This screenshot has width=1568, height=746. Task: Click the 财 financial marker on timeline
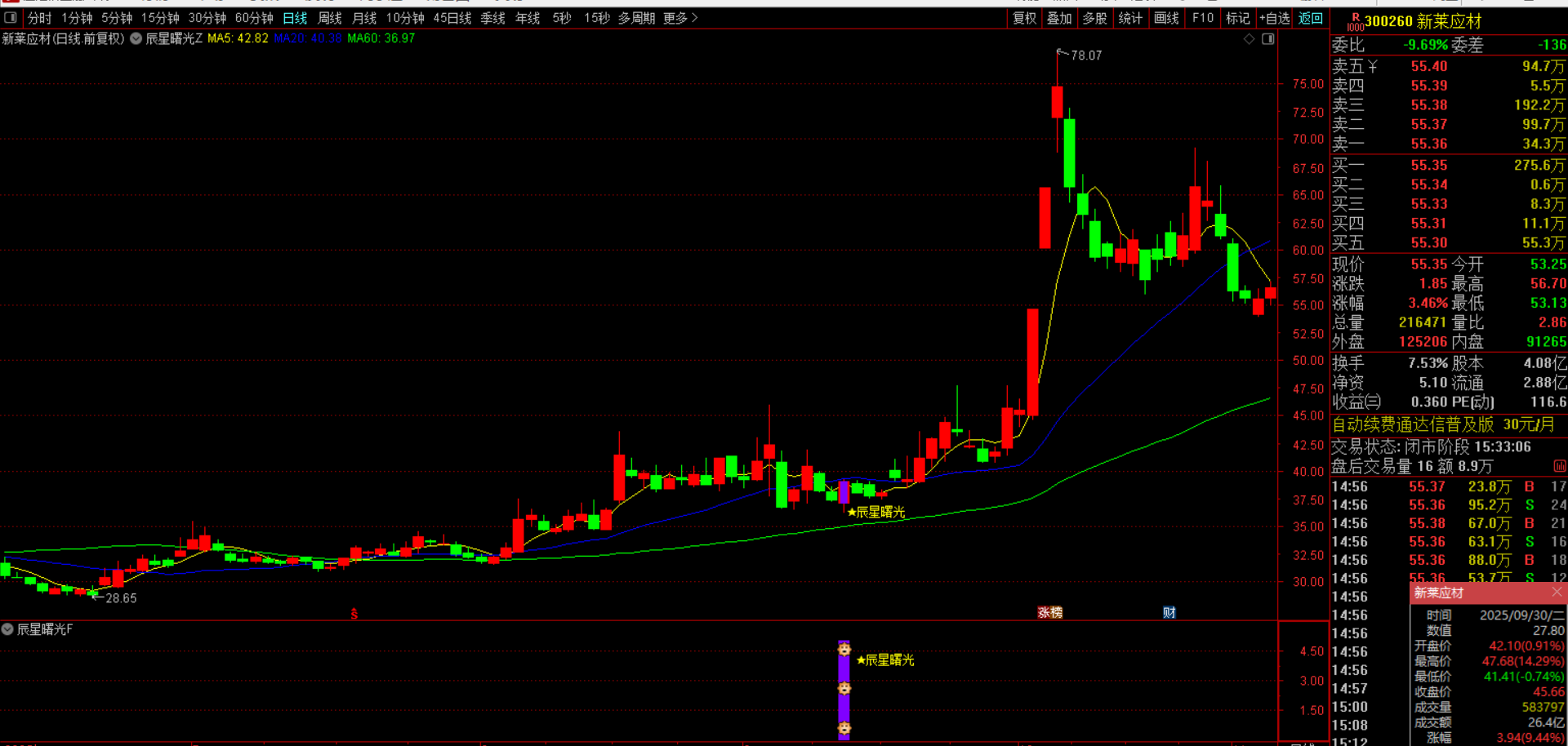point(1169,612)
